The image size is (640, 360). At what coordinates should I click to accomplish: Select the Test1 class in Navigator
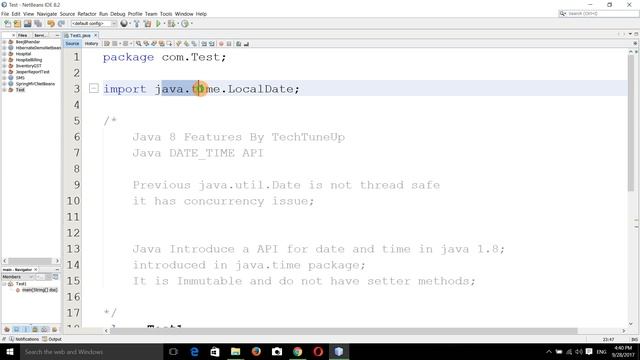tap(21, 284)
